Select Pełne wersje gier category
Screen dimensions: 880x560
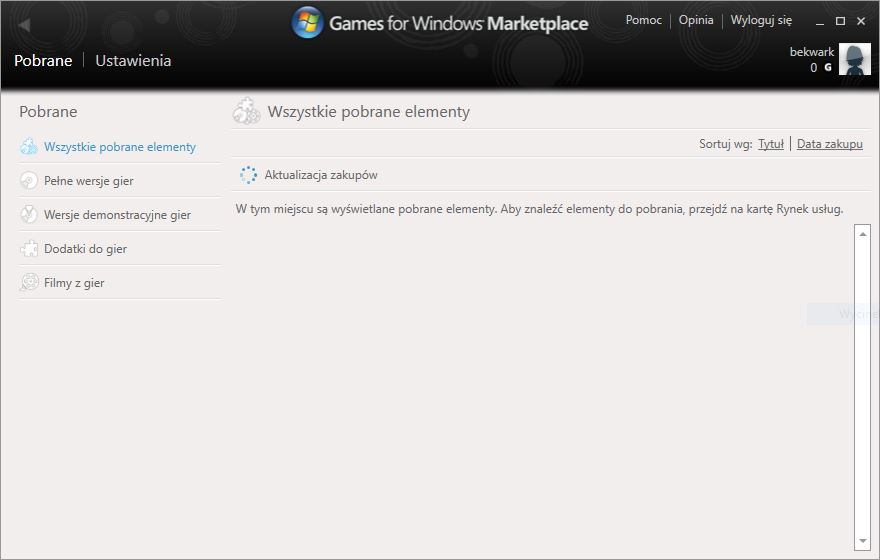coord(89,181)
